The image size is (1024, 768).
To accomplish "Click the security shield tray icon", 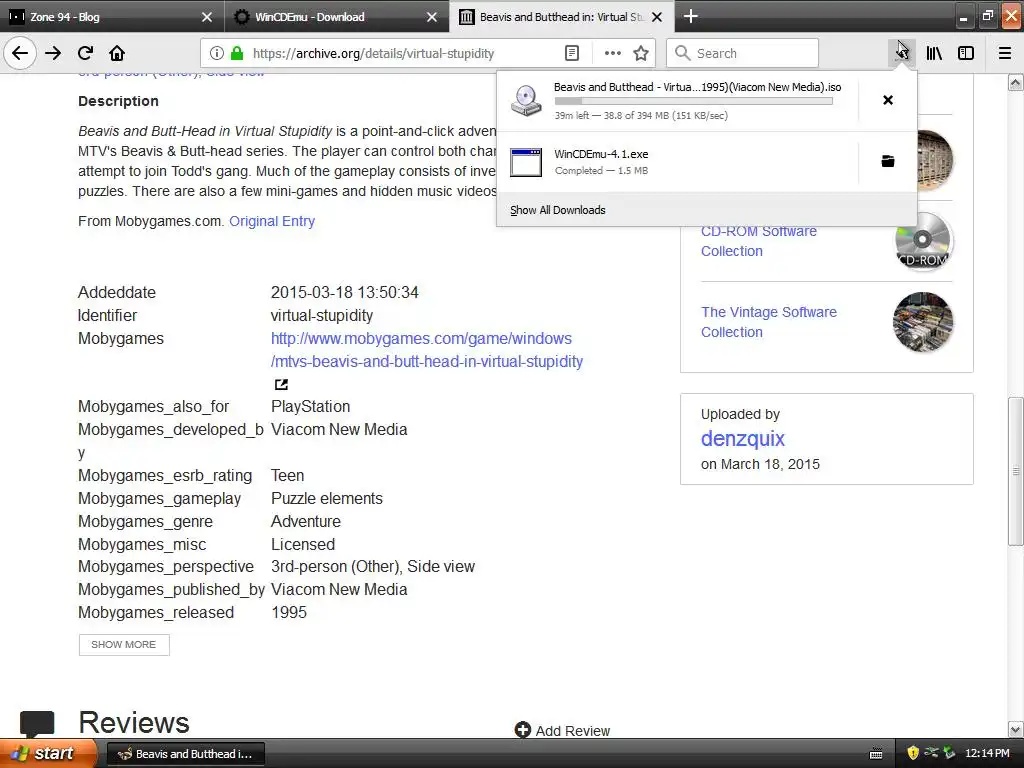I will click(913, 754).
